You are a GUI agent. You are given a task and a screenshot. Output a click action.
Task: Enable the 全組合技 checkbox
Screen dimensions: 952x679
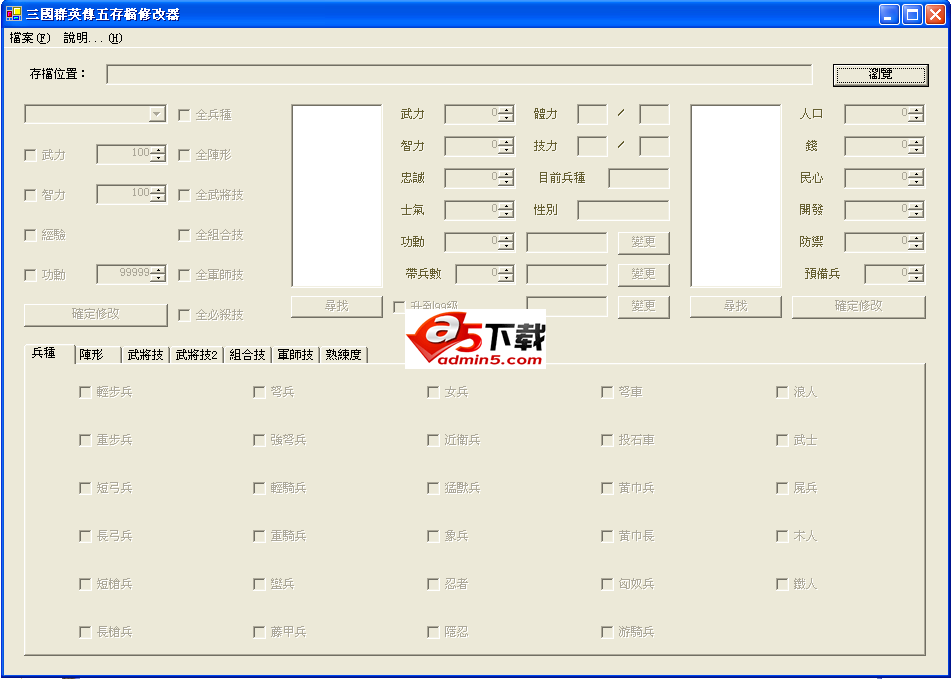pyautogui.click(x=184, y=235)
